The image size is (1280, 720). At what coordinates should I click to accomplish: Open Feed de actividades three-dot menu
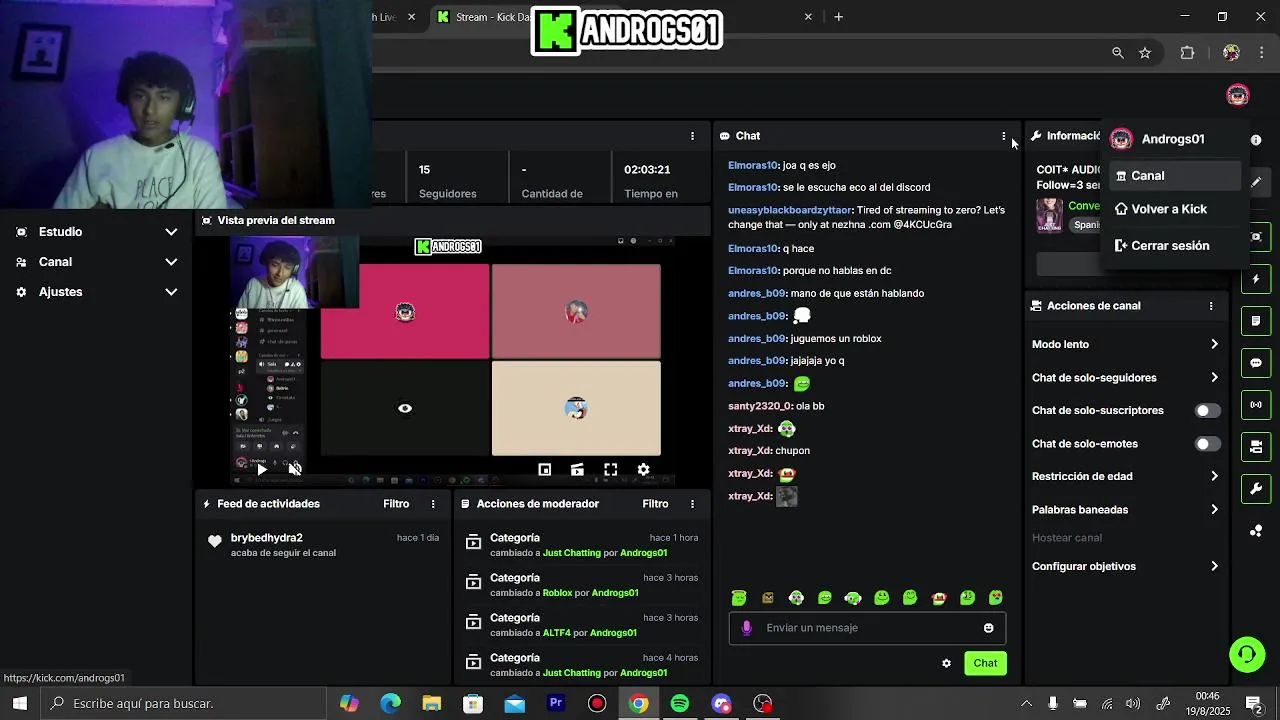(x=433, y=504)
